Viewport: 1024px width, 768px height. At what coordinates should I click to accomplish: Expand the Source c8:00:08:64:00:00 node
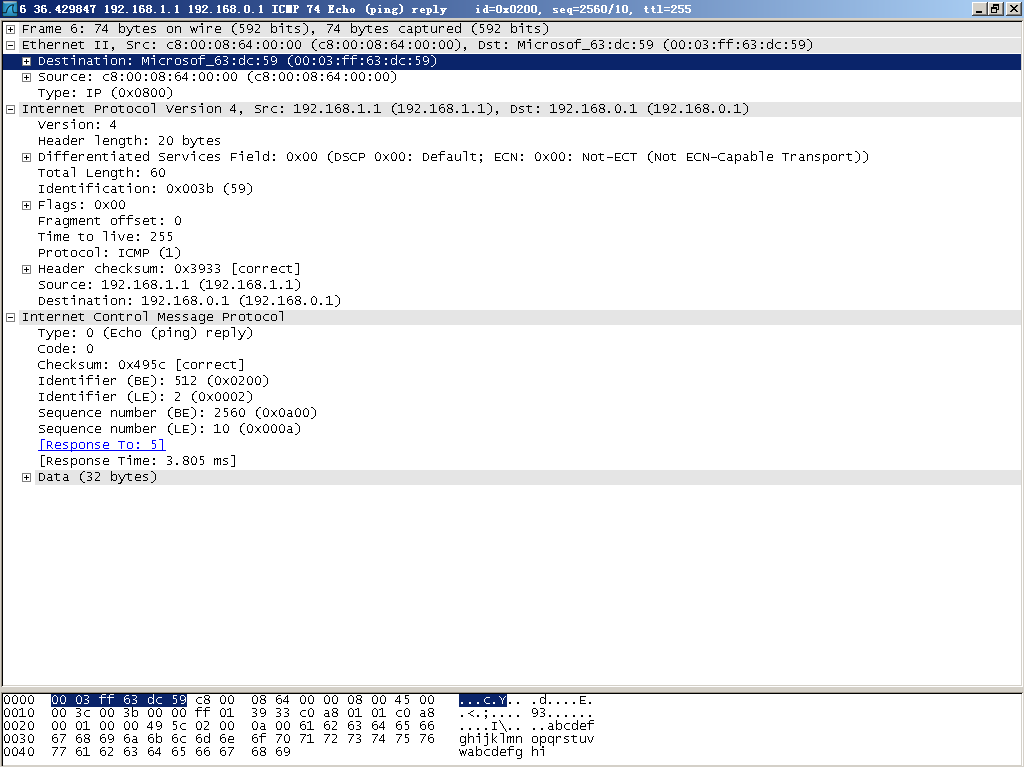coord(26,77)
